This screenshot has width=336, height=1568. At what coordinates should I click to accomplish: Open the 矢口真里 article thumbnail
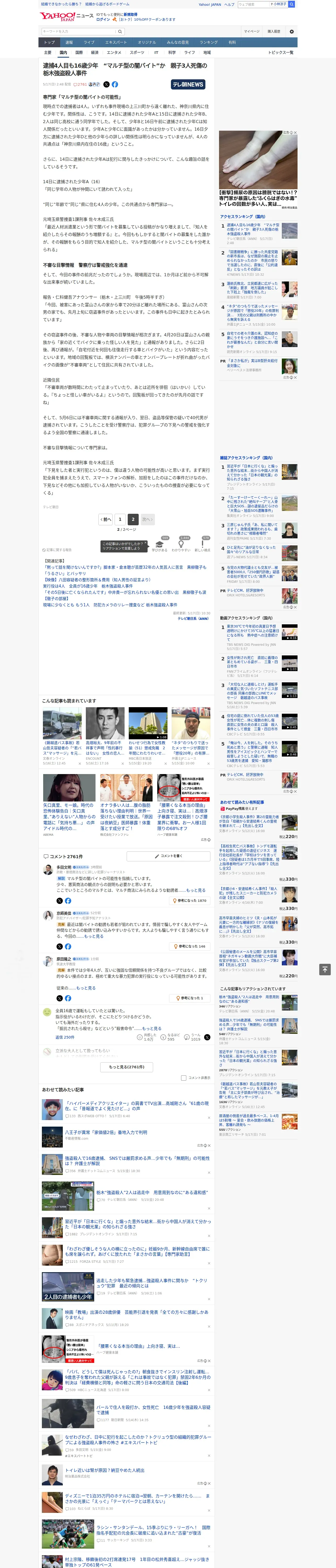point(69,788)
